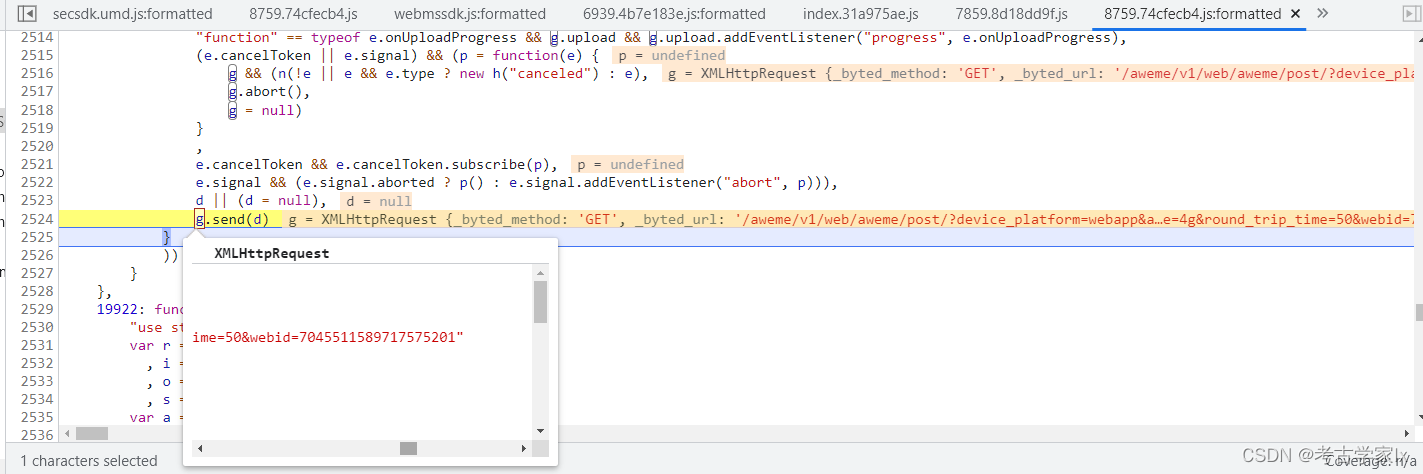1423x474 pixels.
Task: Set a breakpoint on line 2514
Action: pos(37,37)
